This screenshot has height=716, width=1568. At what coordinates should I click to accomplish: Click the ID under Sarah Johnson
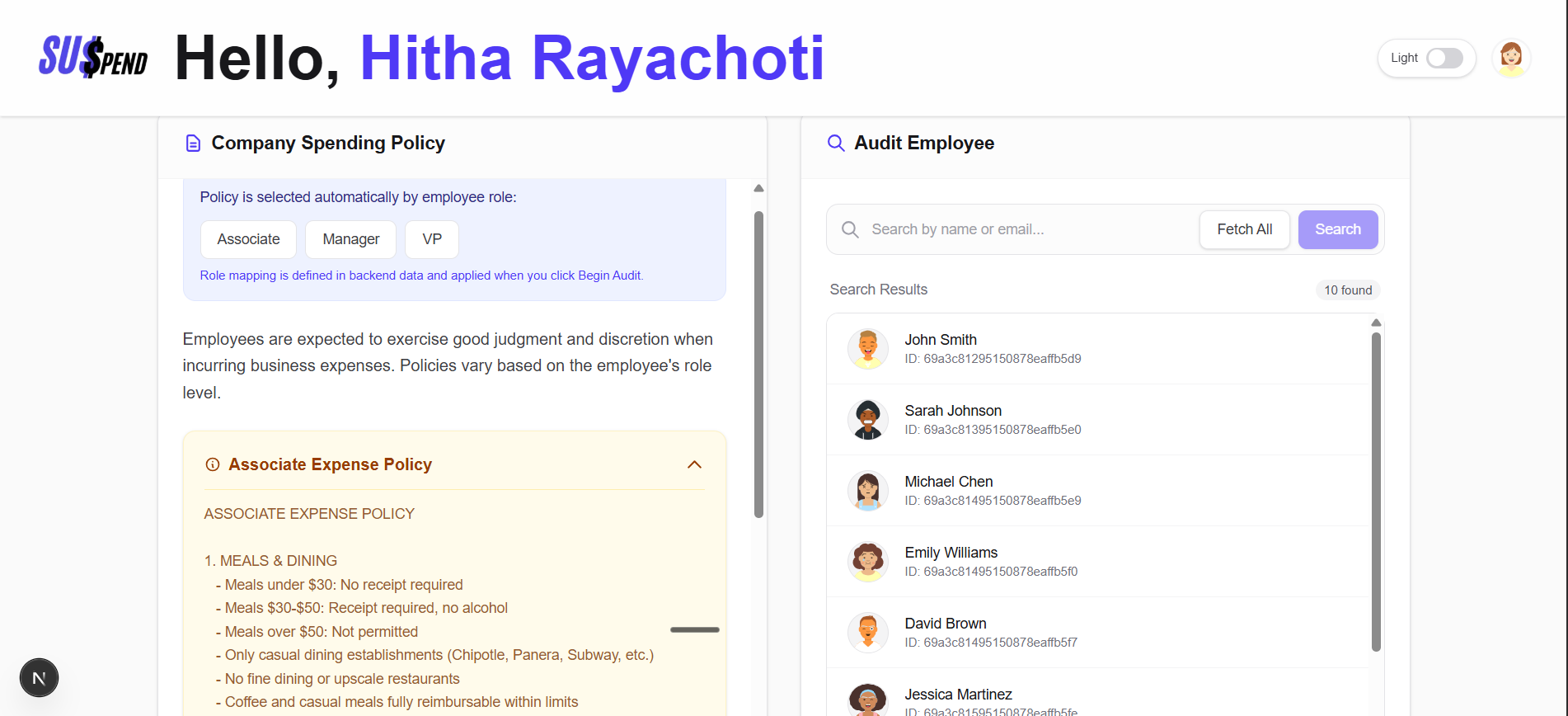(x=993, y=430)
